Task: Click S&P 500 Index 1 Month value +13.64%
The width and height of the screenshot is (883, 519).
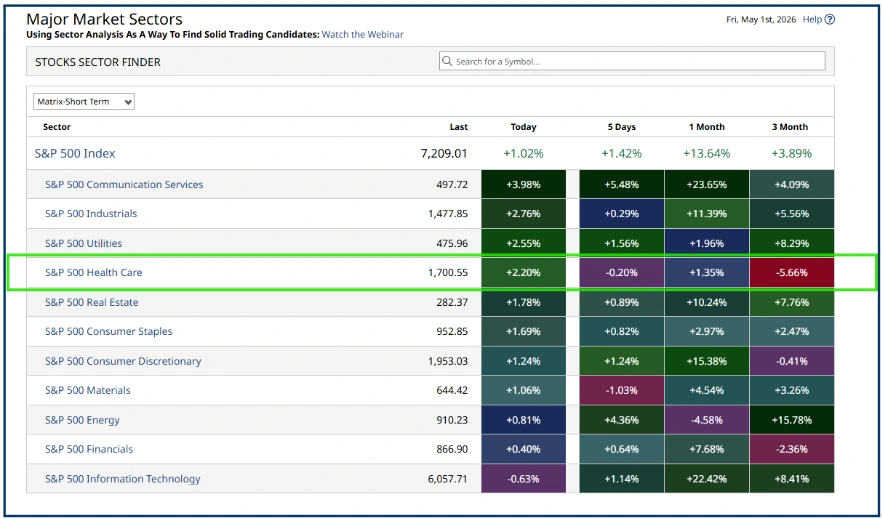Action: pyautogui.click(x=707, y=154)
